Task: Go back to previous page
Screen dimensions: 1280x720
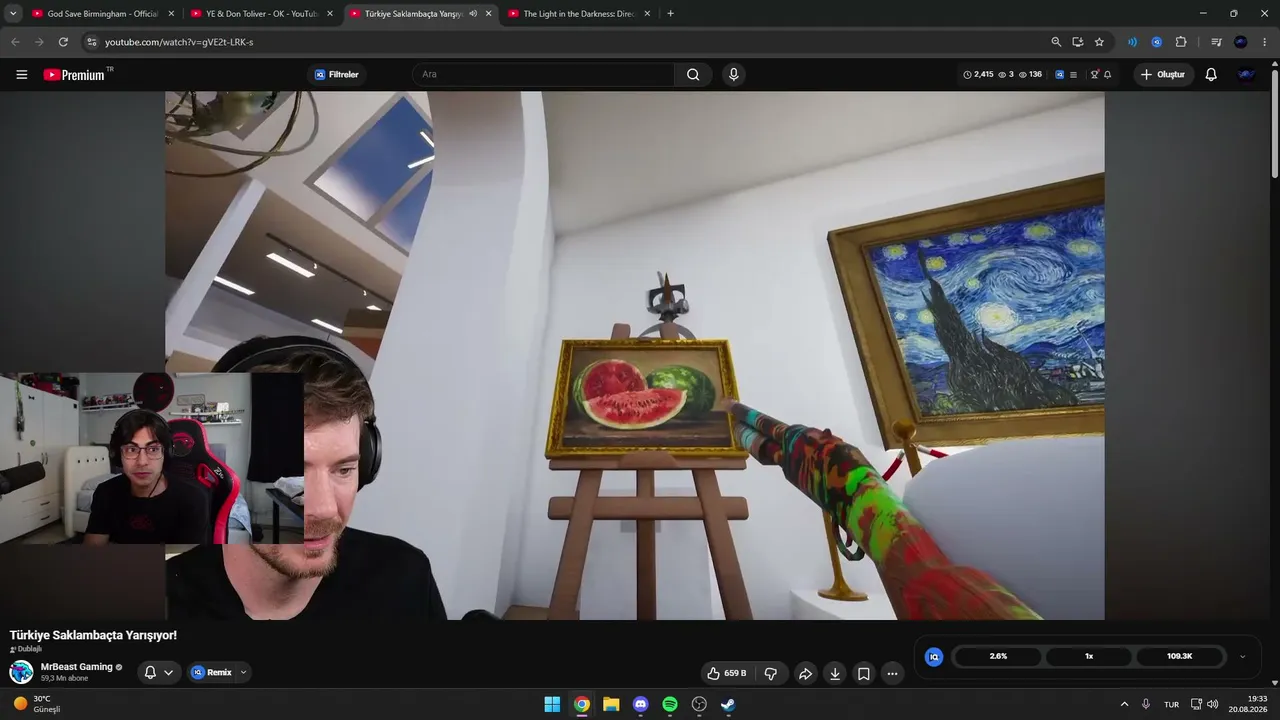Action: click(15, 42)
